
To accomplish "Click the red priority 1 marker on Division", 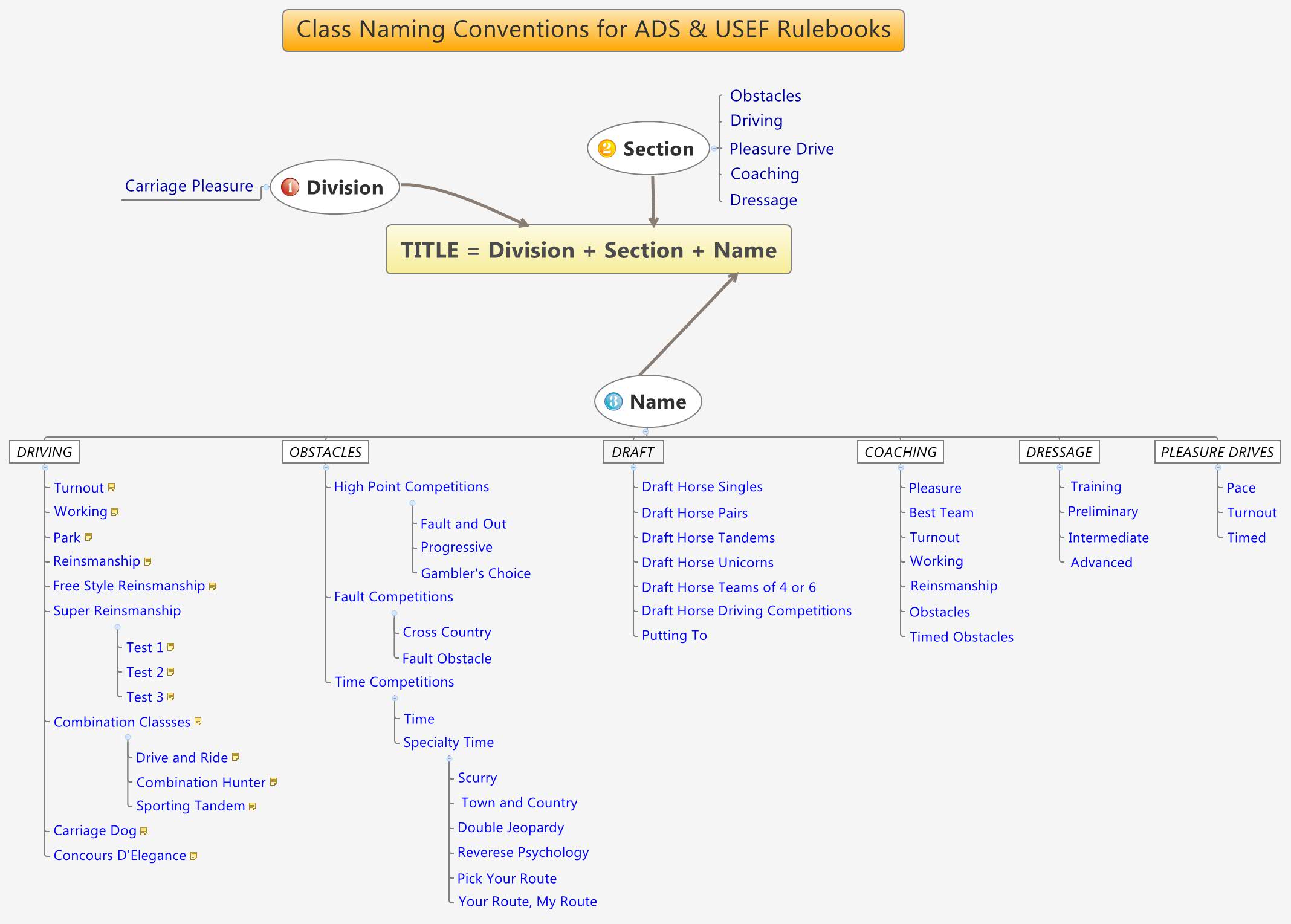I will [290, 187].
